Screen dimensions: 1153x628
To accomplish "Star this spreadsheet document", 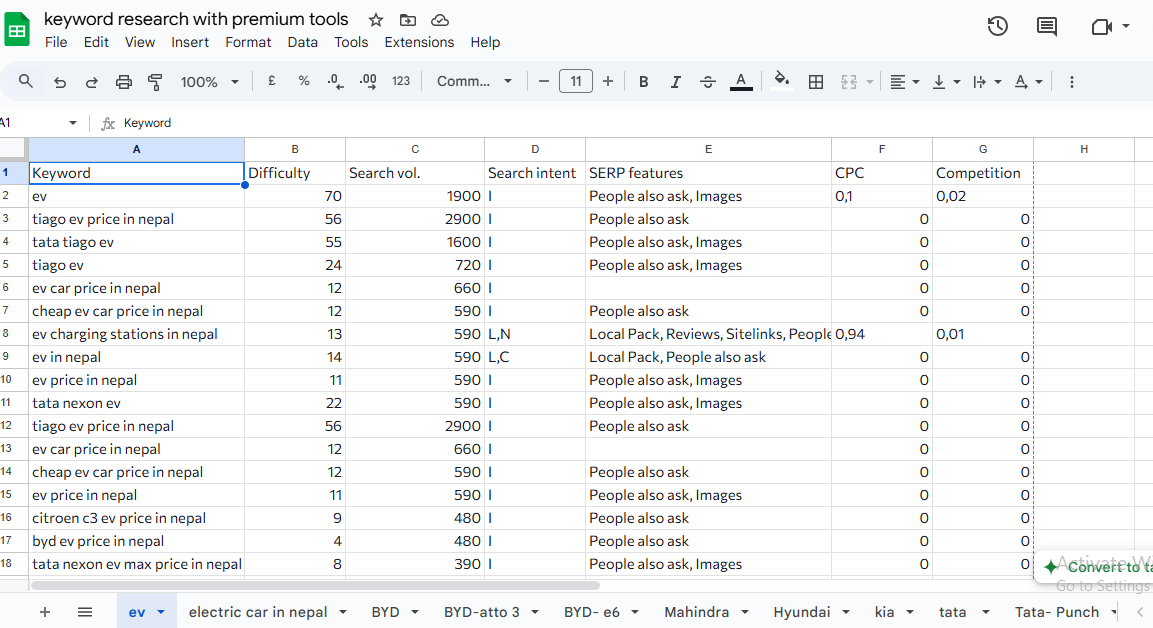I will click(x=376, y=20).
